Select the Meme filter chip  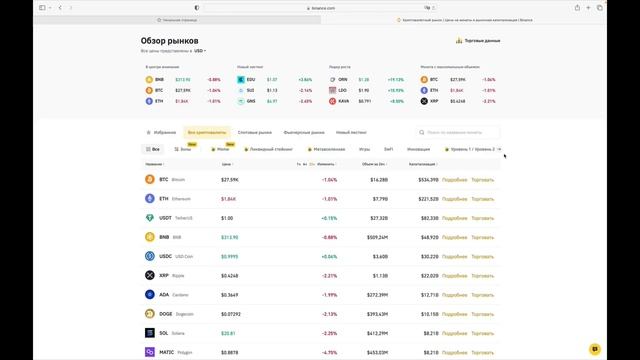[220, 149]
